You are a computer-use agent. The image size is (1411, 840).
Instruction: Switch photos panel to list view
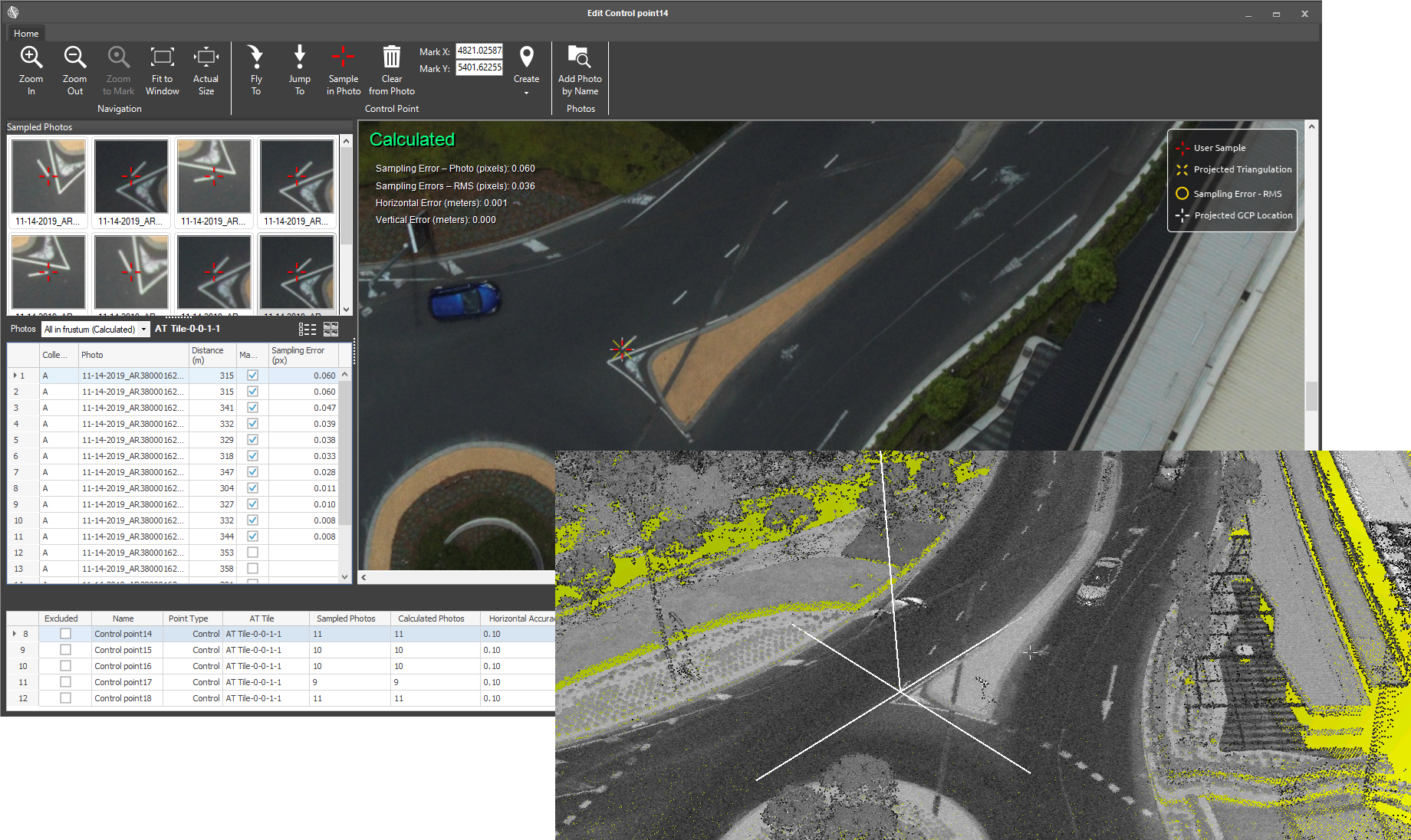pyautogui.click(x=308, y=329)
